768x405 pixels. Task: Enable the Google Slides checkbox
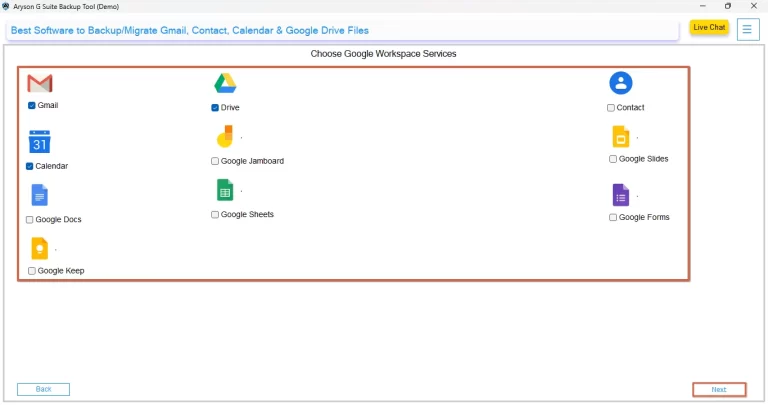[613, 159]
